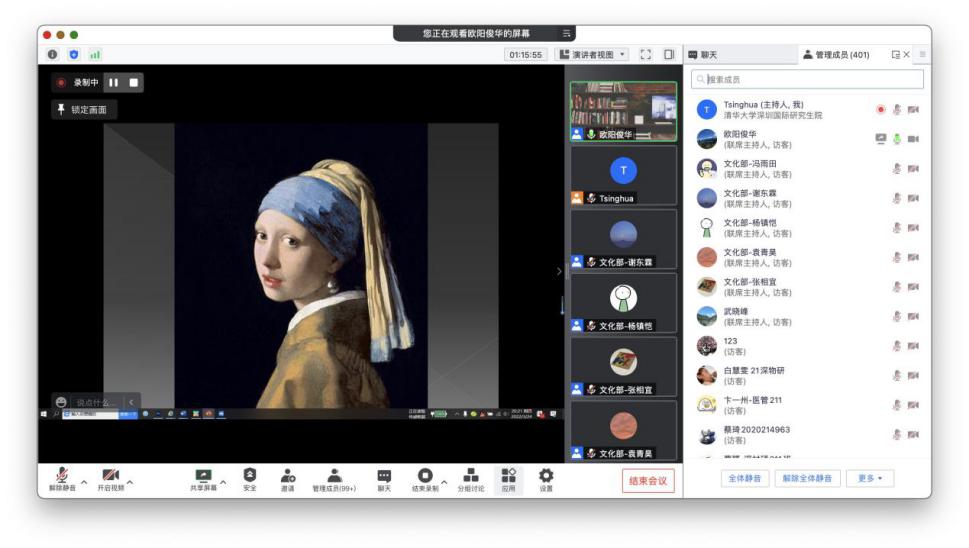Open 分组讨论 breakout rooms

(471, 479)
